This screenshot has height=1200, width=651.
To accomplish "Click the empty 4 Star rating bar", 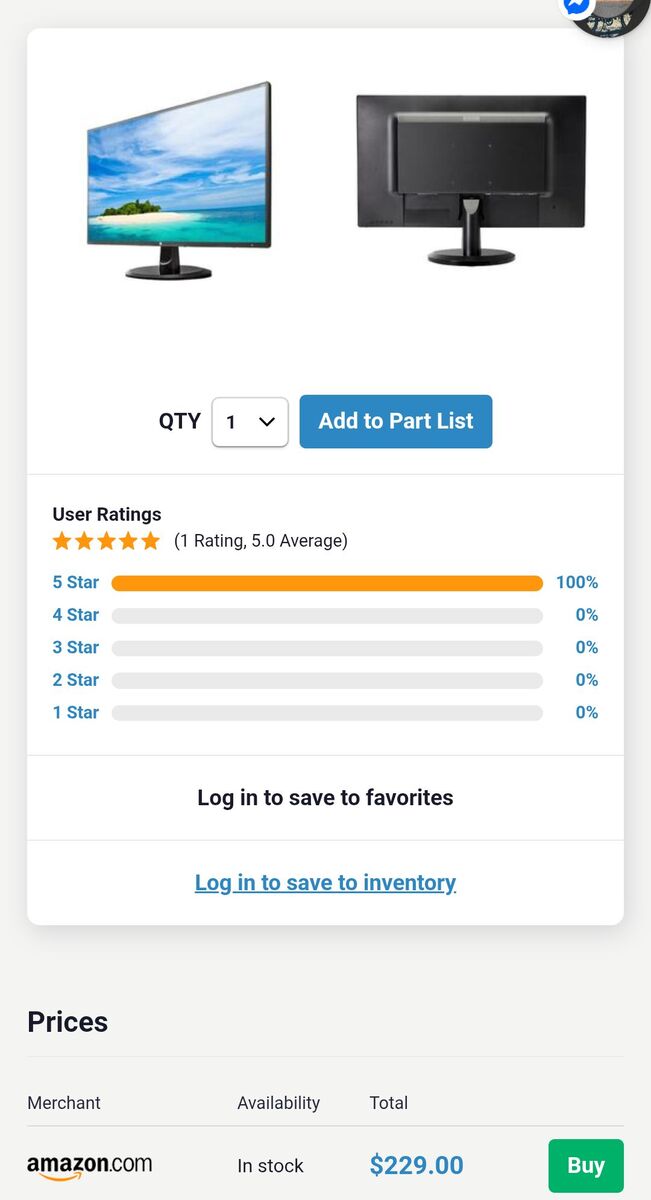I will 327,616.
